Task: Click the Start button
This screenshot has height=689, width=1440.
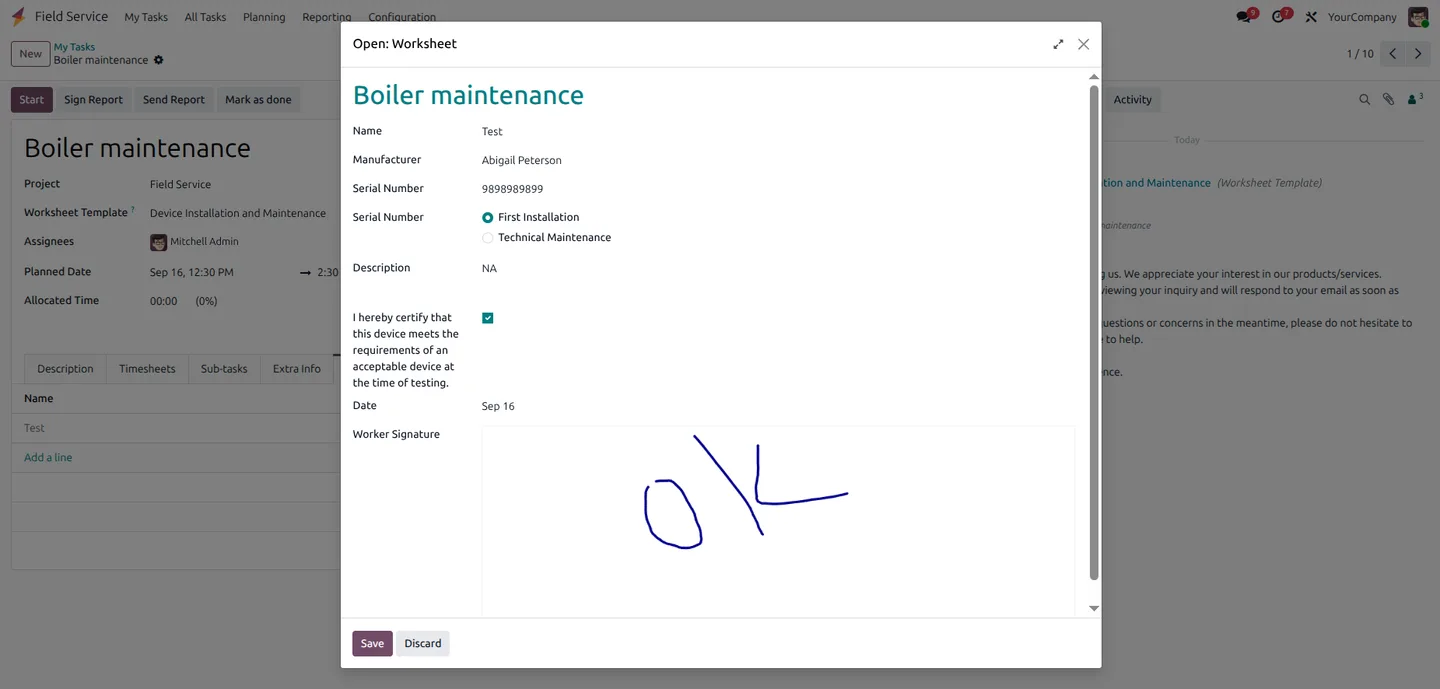Action: tap(32, 100)
